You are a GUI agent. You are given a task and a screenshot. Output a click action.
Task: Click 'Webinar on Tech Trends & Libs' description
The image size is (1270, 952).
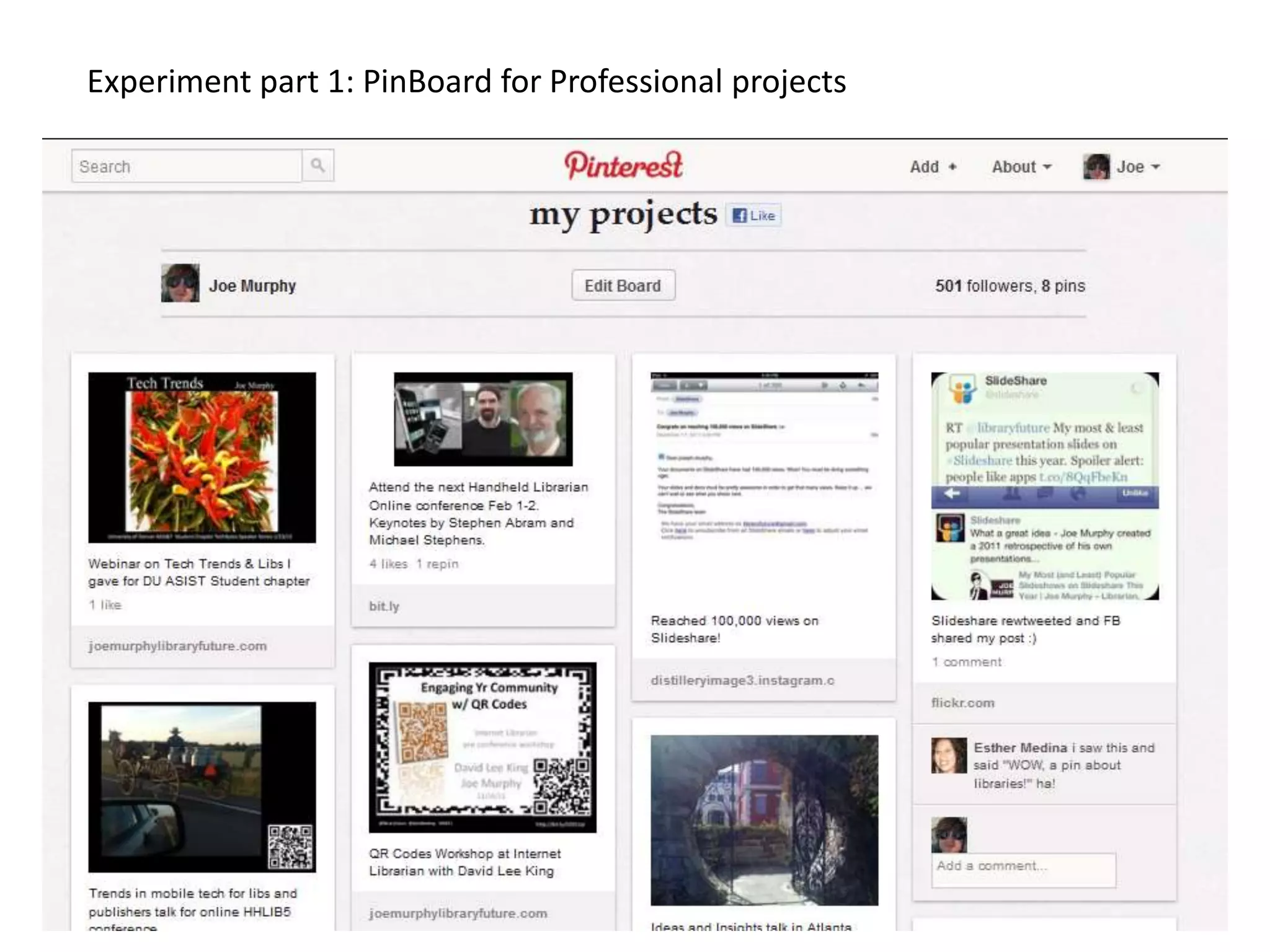click(x=199, y=572)
